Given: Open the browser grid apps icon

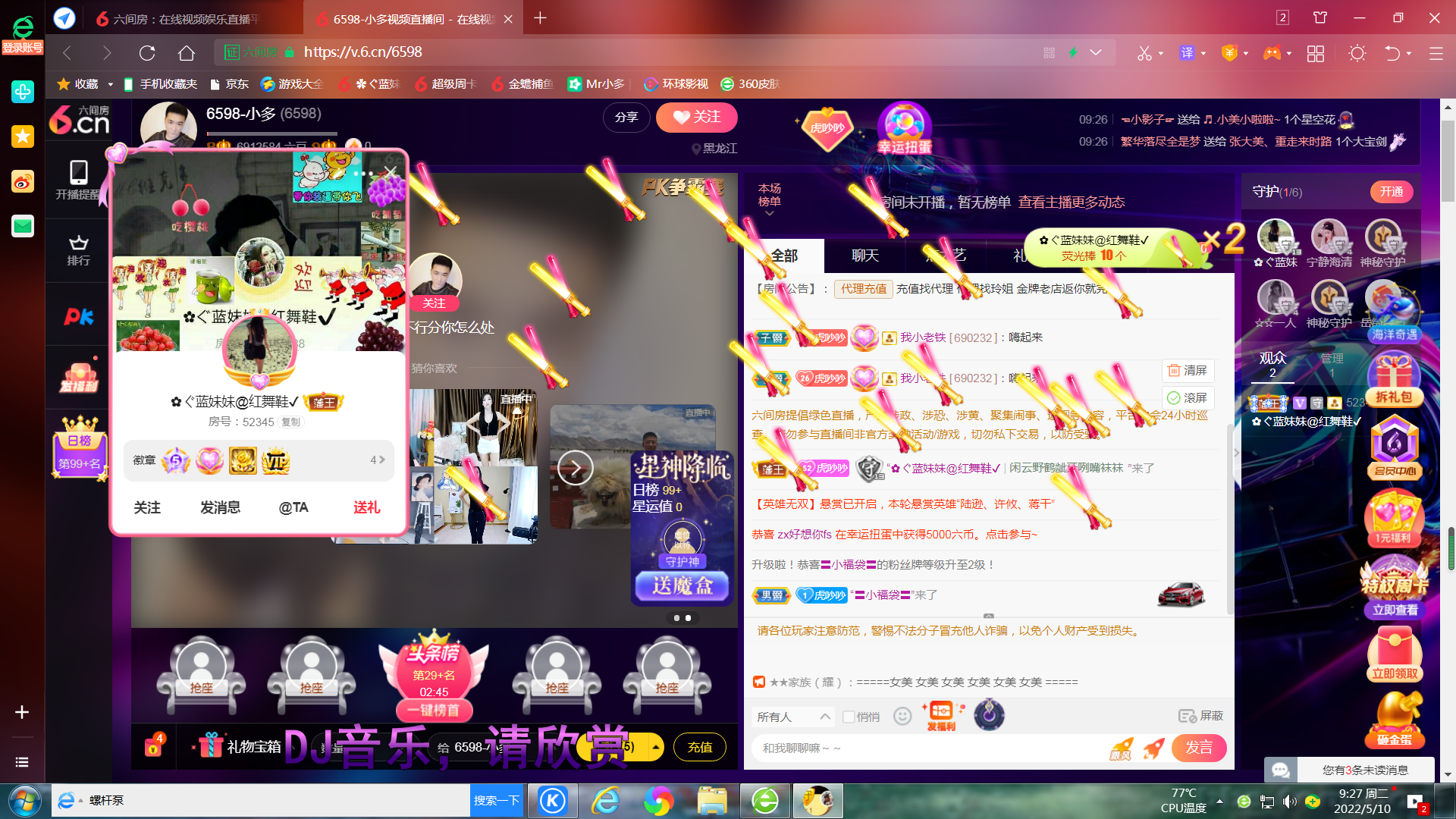Looking at the screenshot, I should click(x=1316, y=53).
